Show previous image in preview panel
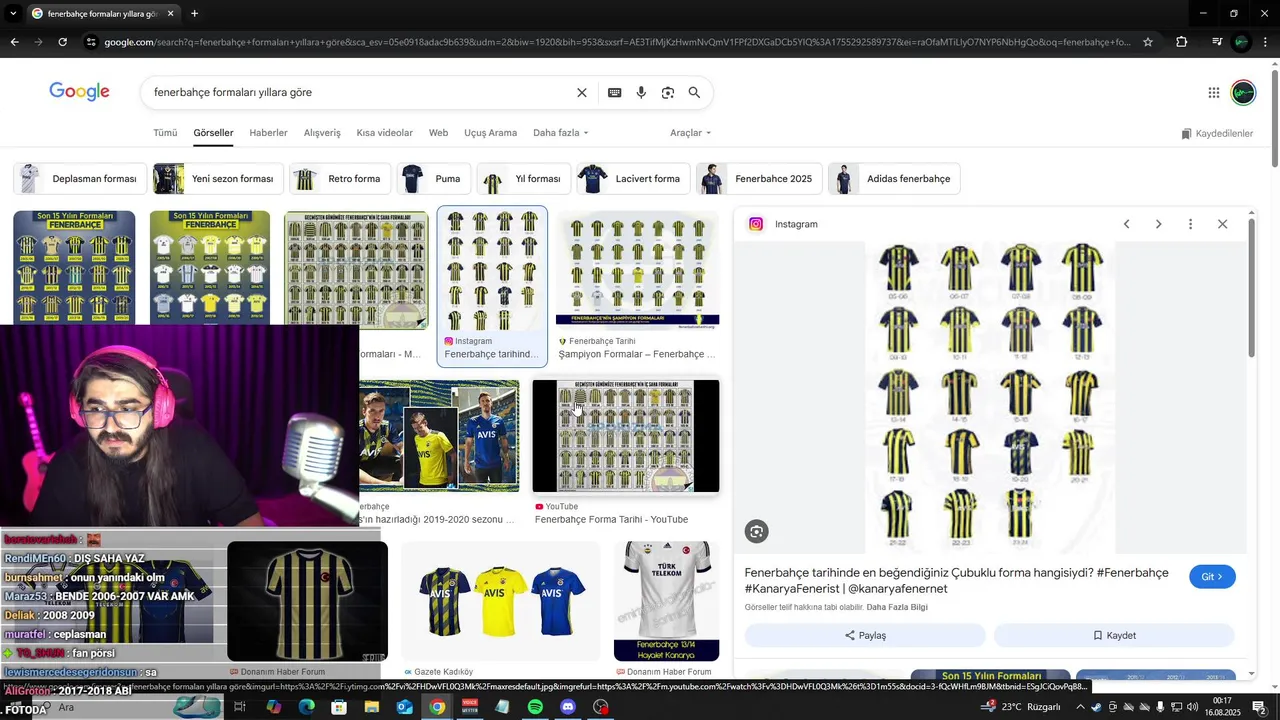 coord(1126,224)
